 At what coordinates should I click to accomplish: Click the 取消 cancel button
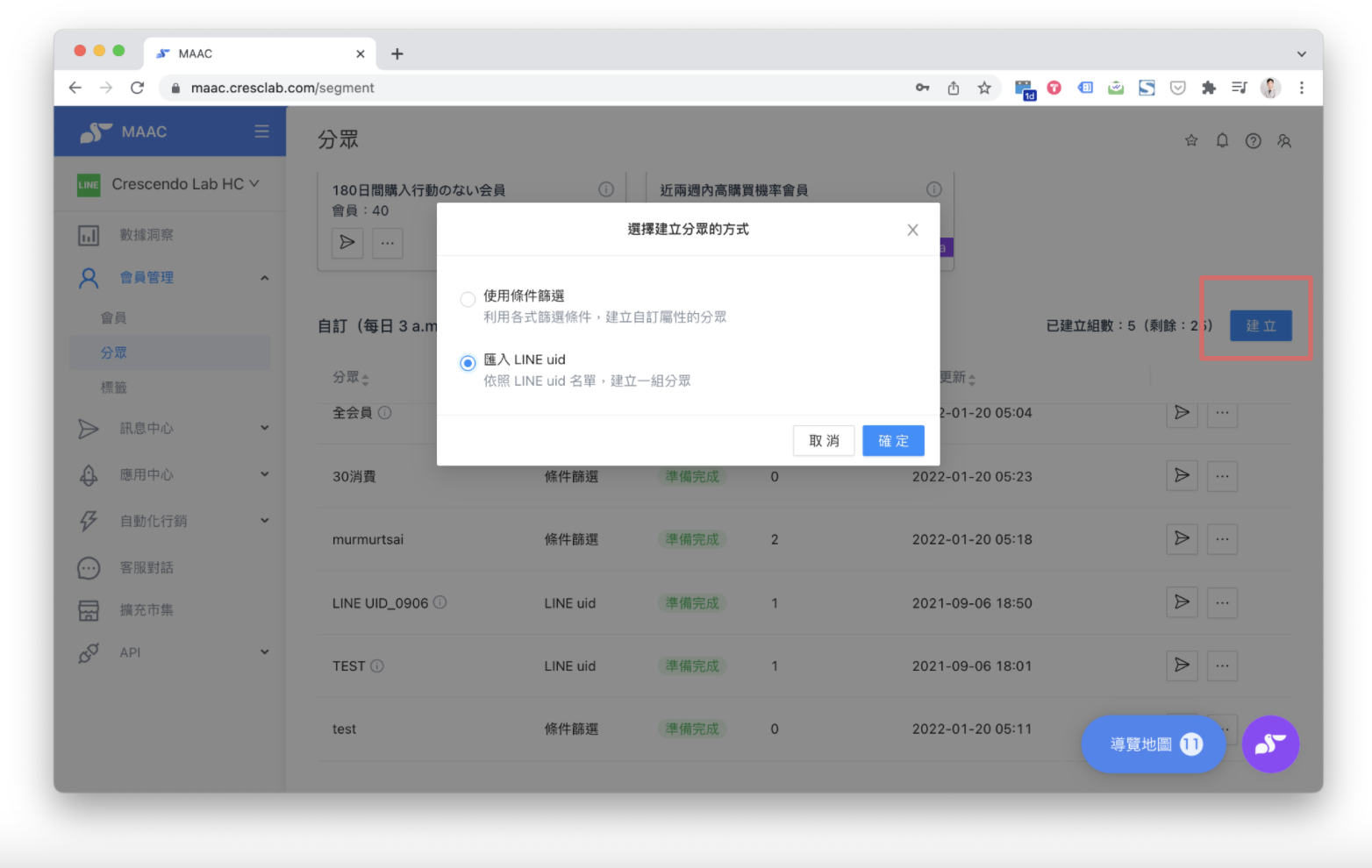(x=824, y=441)
